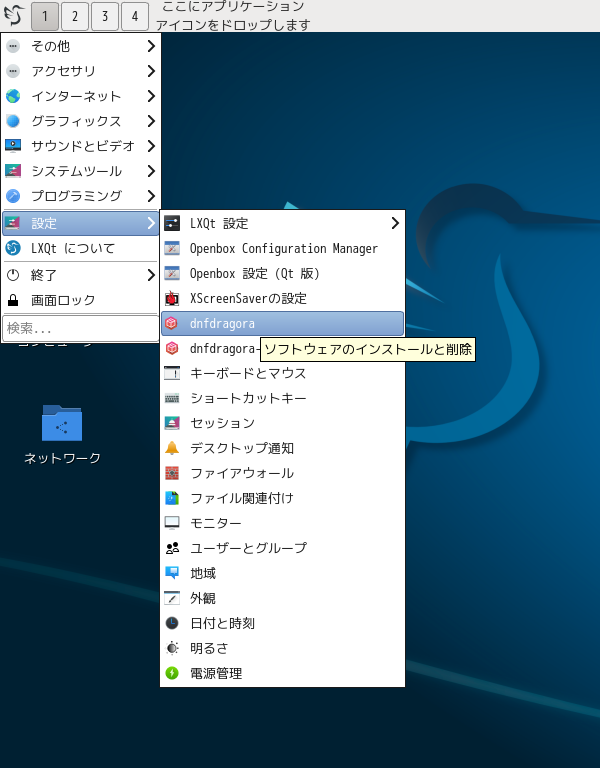Screen dimensions: 600x768
Task: Click the 設定 category icon
Action: (13, 223)
